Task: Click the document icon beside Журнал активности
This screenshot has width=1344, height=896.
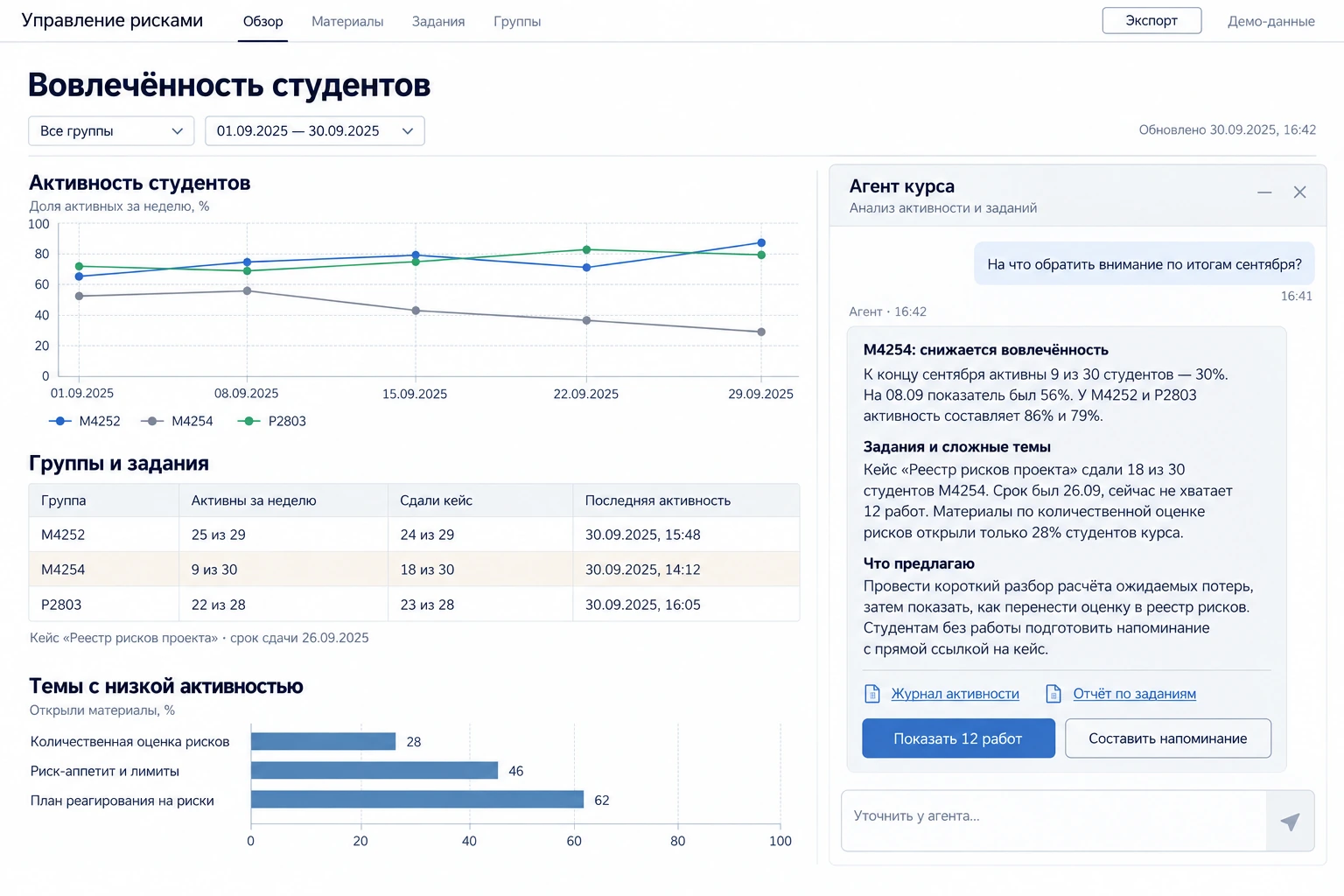Action: click(872, 694)
